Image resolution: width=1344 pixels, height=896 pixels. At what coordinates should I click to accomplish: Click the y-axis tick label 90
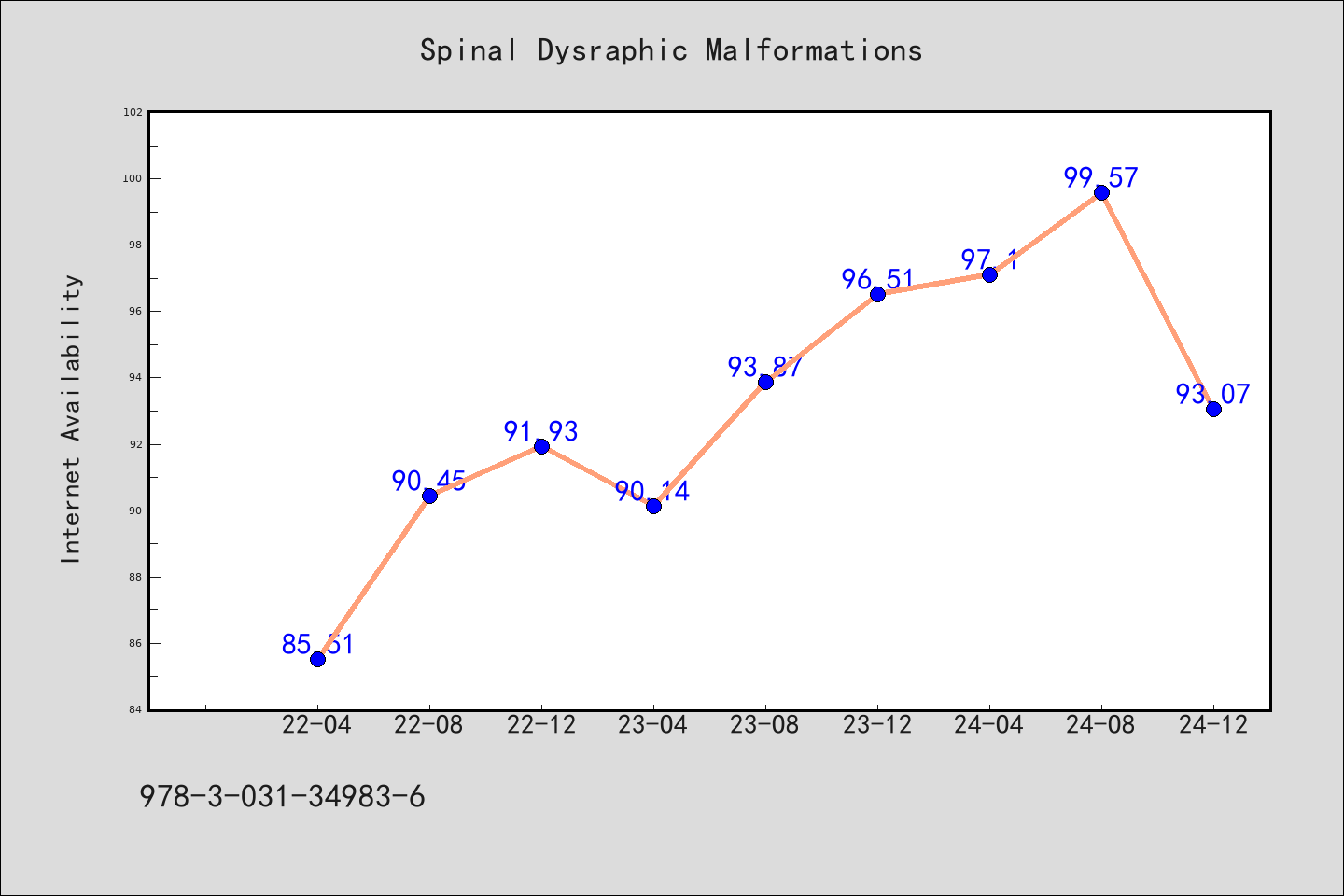[136, 511]
